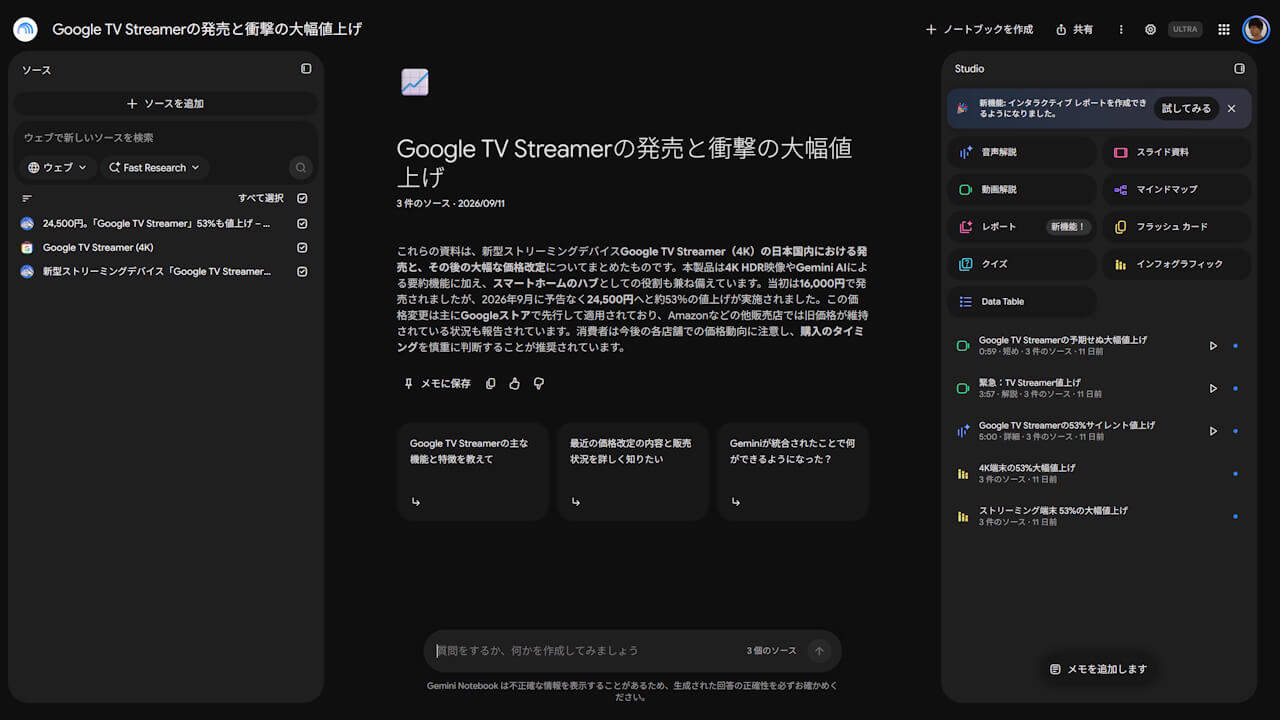Add a note with メモを追加します

(1098, 669)
